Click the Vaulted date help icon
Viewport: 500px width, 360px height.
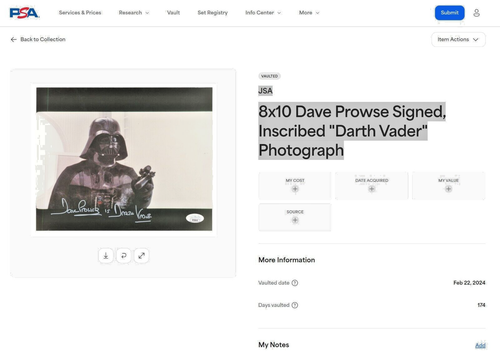pyautogui.click(x=295, y=283)
